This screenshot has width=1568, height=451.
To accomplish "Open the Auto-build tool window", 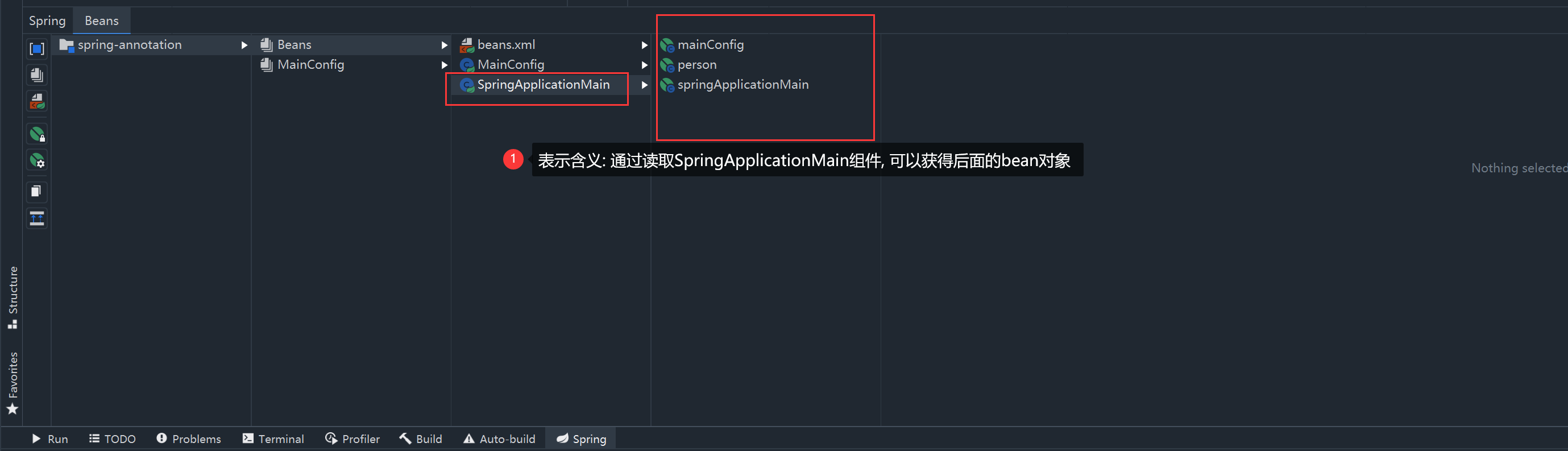I will click(500, 439).
